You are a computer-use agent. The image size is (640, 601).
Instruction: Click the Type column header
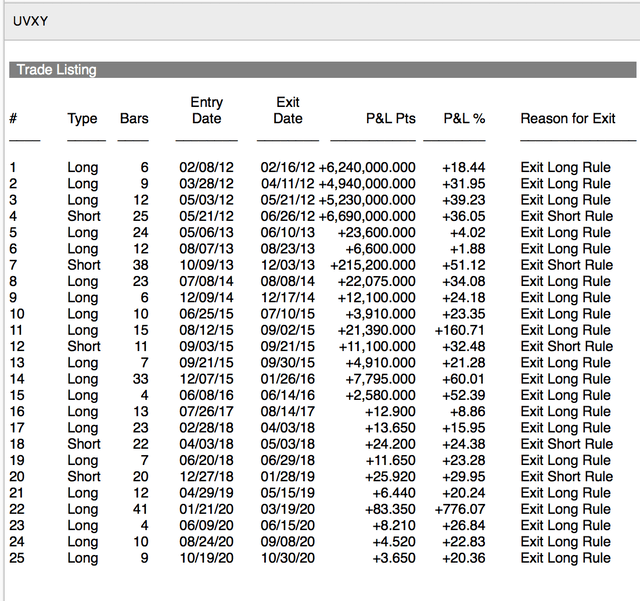pyautogui.click(x=82, y=119)
